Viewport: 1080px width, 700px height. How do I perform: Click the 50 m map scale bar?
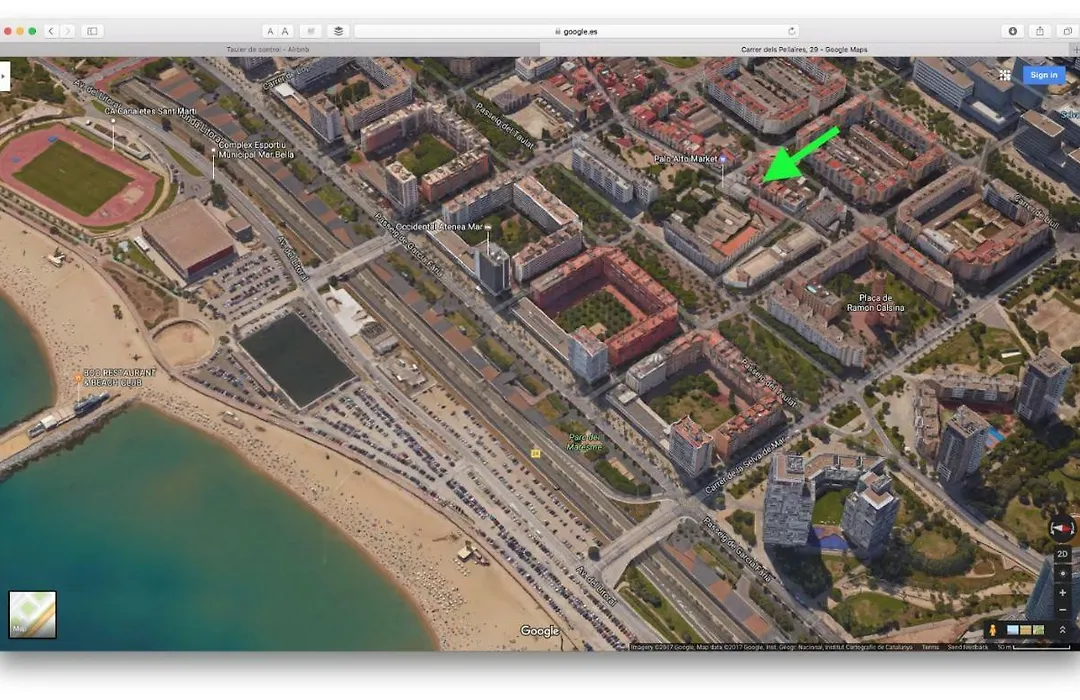(x=1033, y=647)
